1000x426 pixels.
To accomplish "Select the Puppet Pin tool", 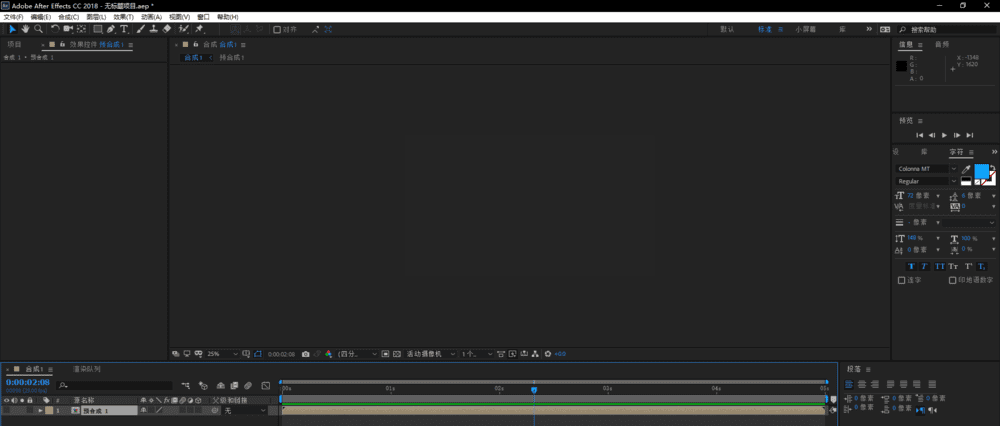I will 199,29.
